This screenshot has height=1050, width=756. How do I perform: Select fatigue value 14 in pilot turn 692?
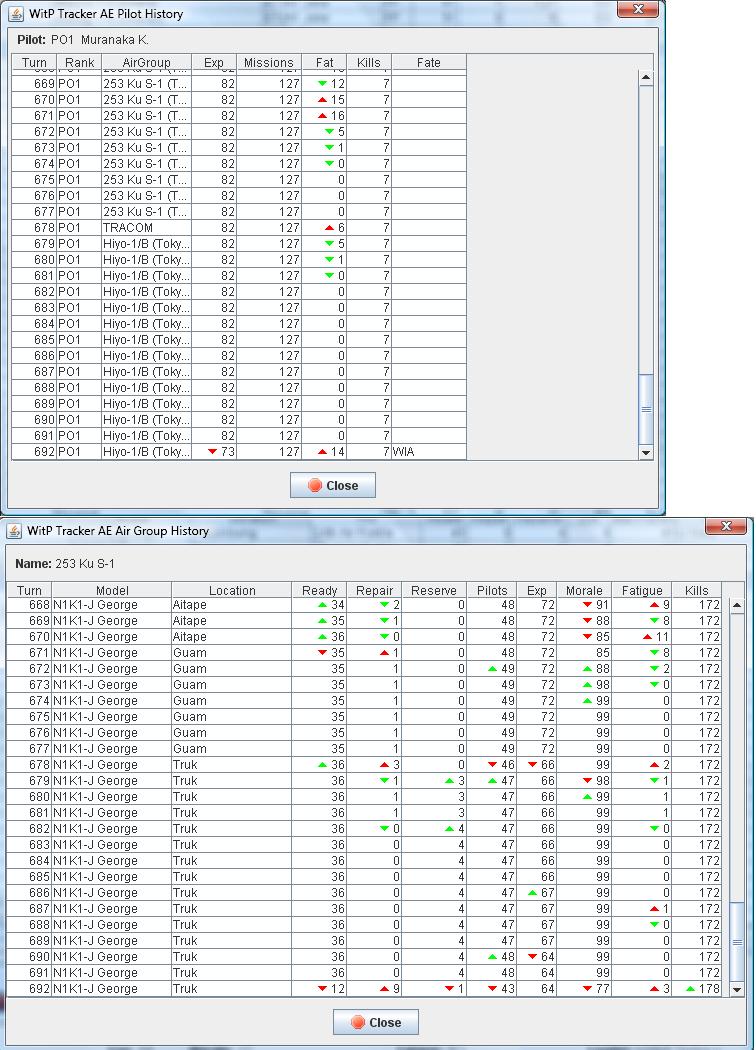[x=324, y=452]
